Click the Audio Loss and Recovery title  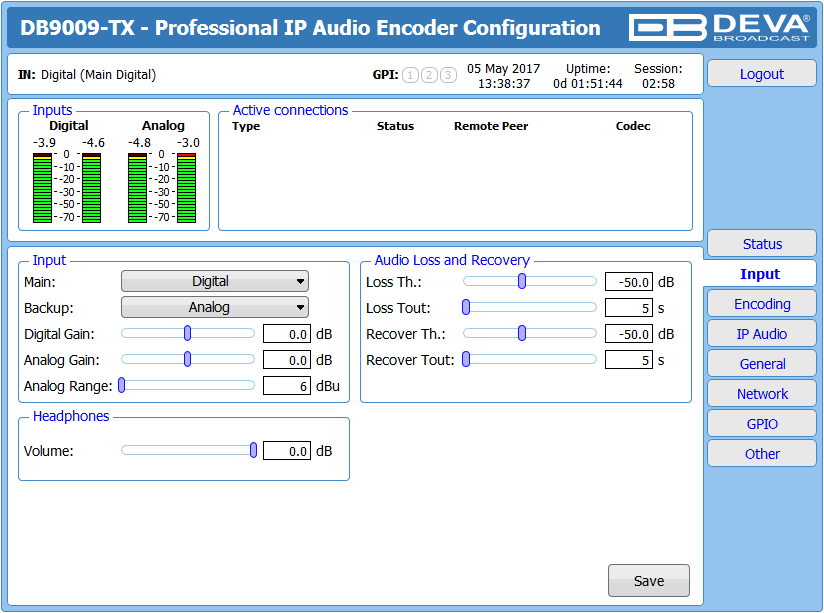[x=452, y=260]
